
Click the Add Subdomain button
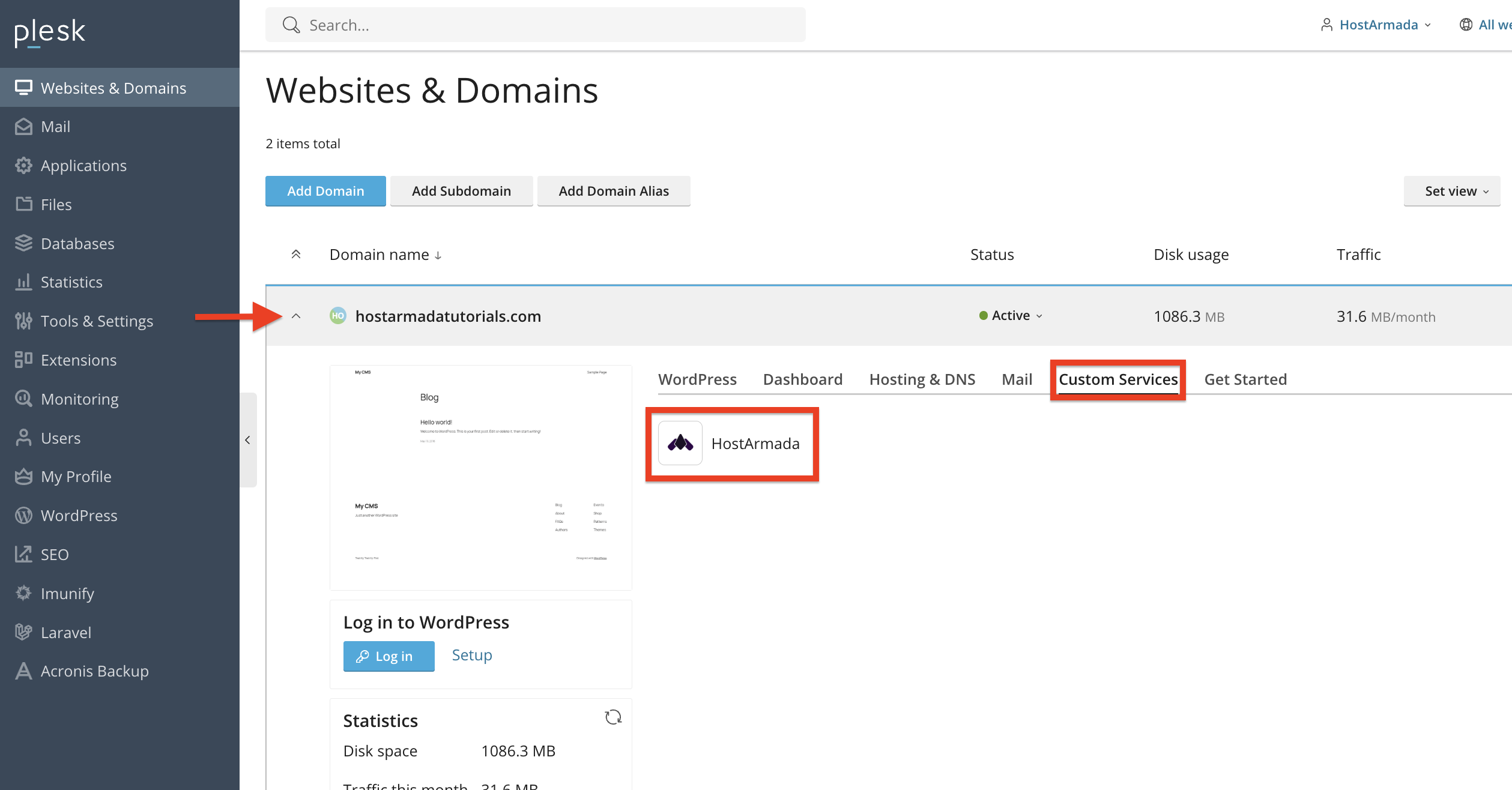461,191
